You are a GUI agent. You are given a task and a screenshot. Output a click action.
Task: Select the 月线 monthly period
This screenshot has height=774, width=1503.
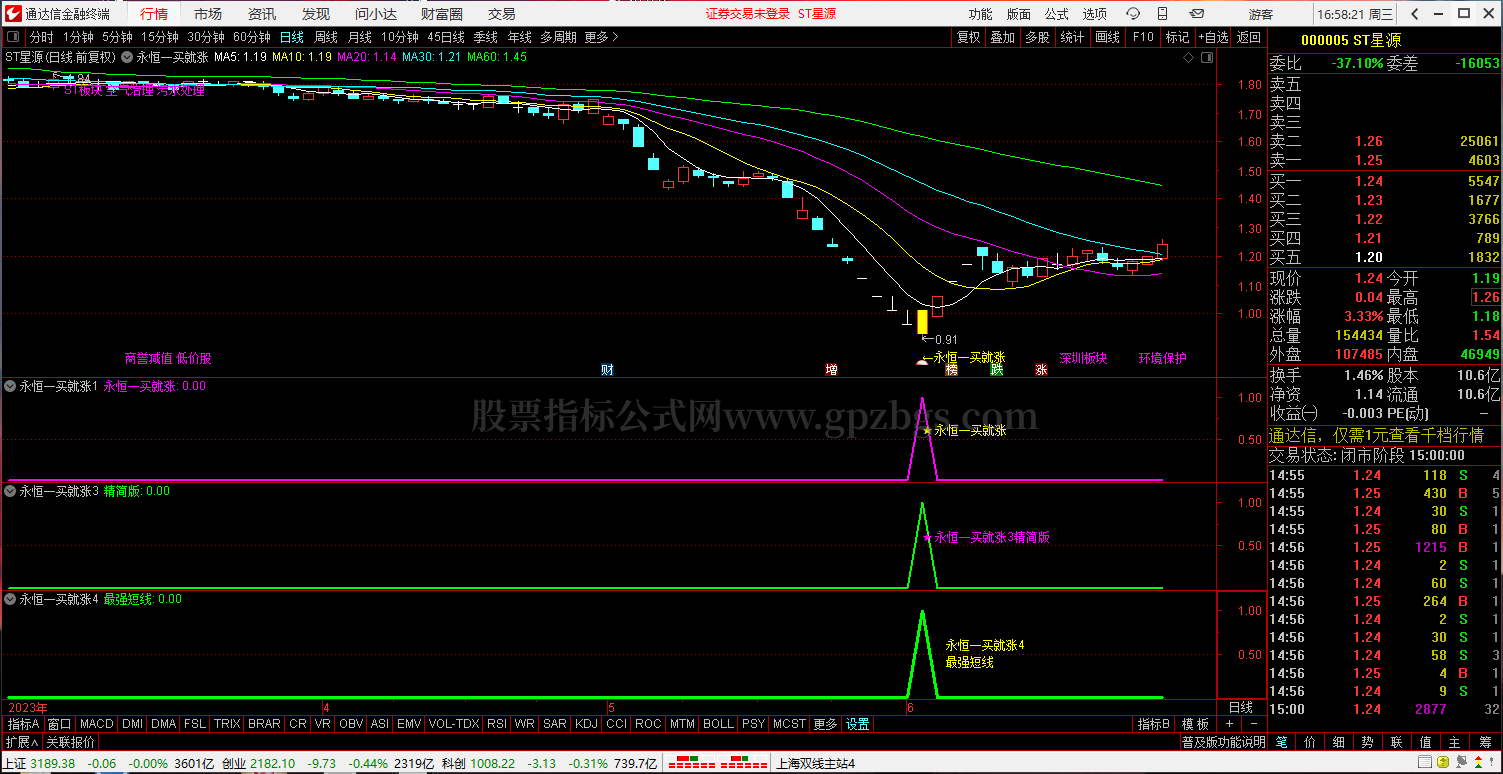click(360, 37)
